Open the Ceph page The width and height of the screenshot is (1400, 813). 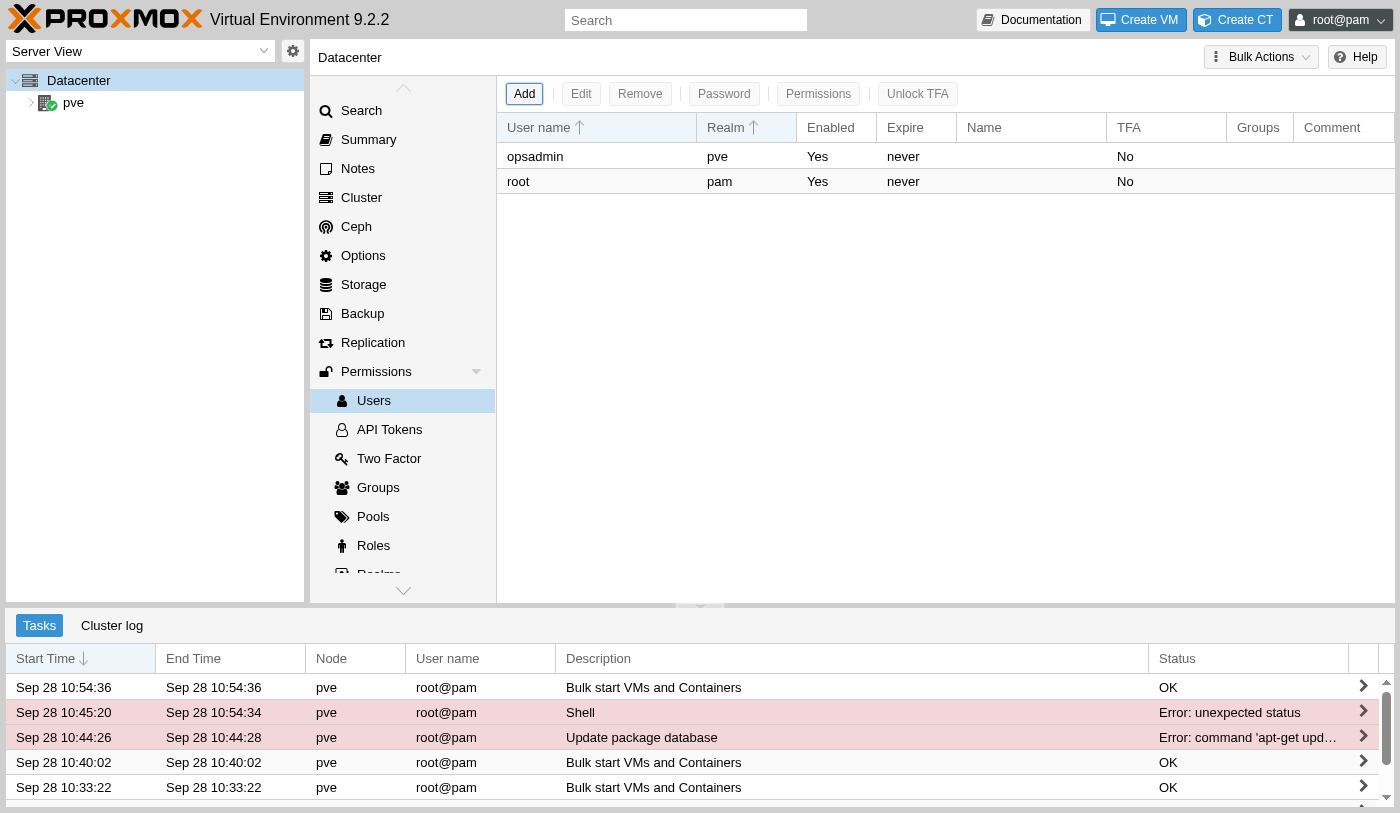pos(402,227)
